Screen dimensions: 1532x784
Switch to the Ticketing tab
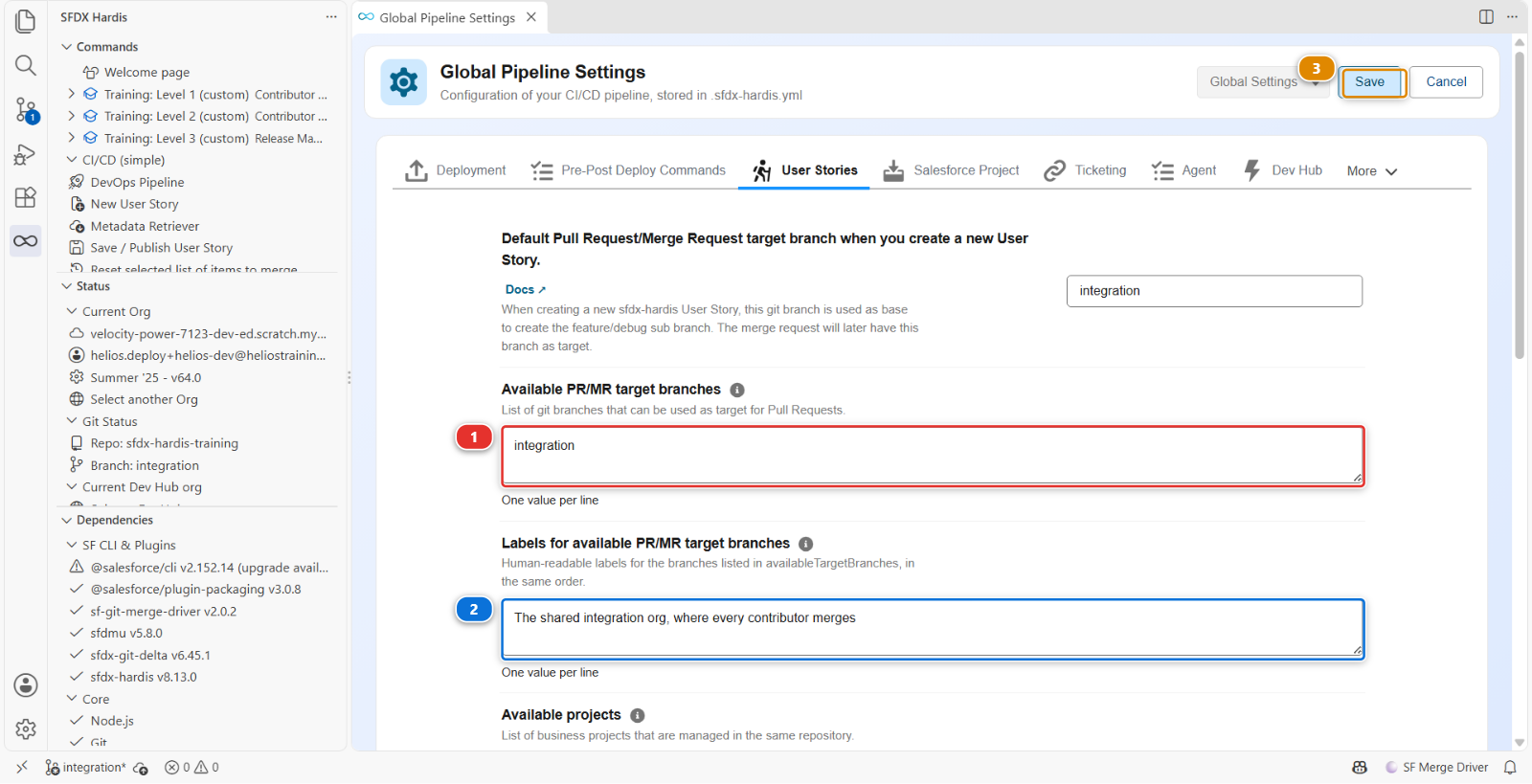[1085, 170]
